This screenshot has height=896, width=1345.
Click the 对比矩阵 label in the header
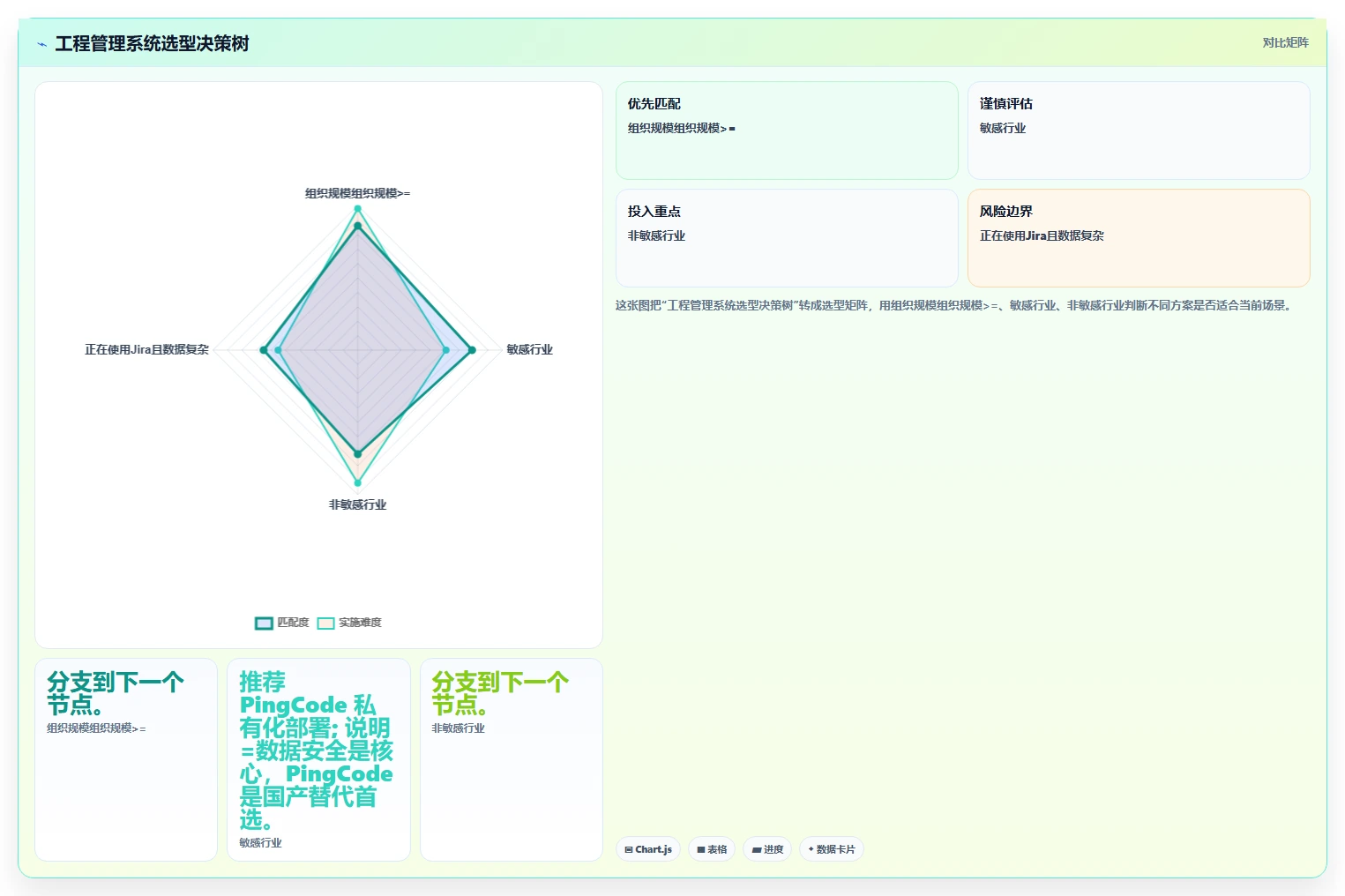point(1285,42)
